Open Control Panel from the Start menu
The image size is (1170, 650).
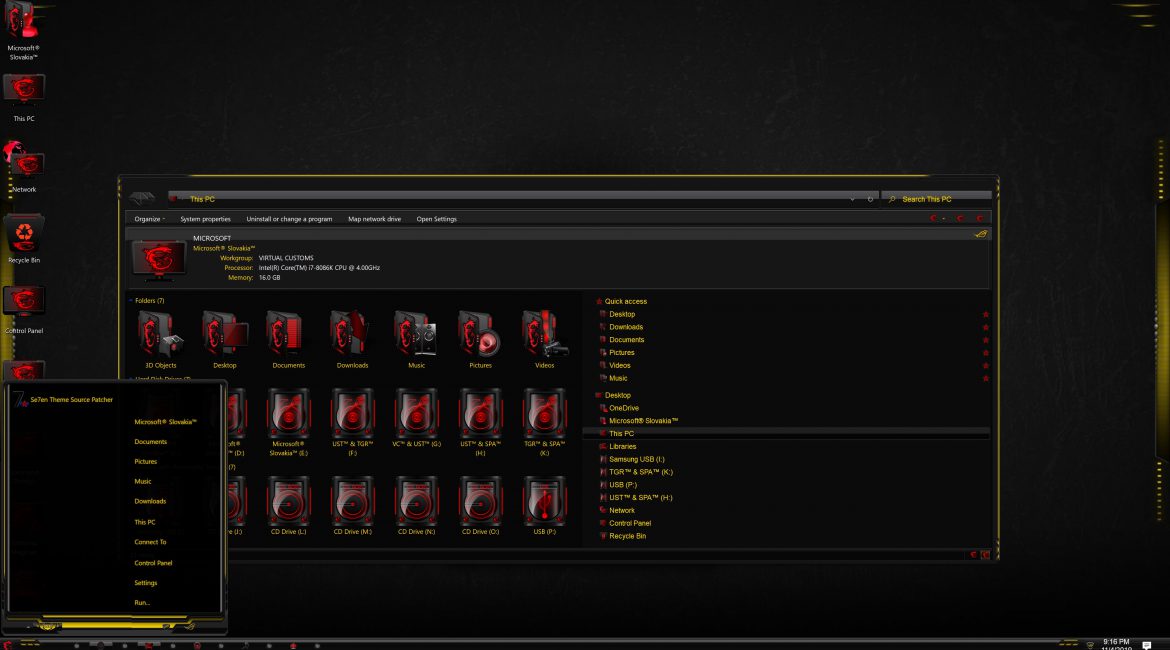pyautogui.click(x=153, y=563)
